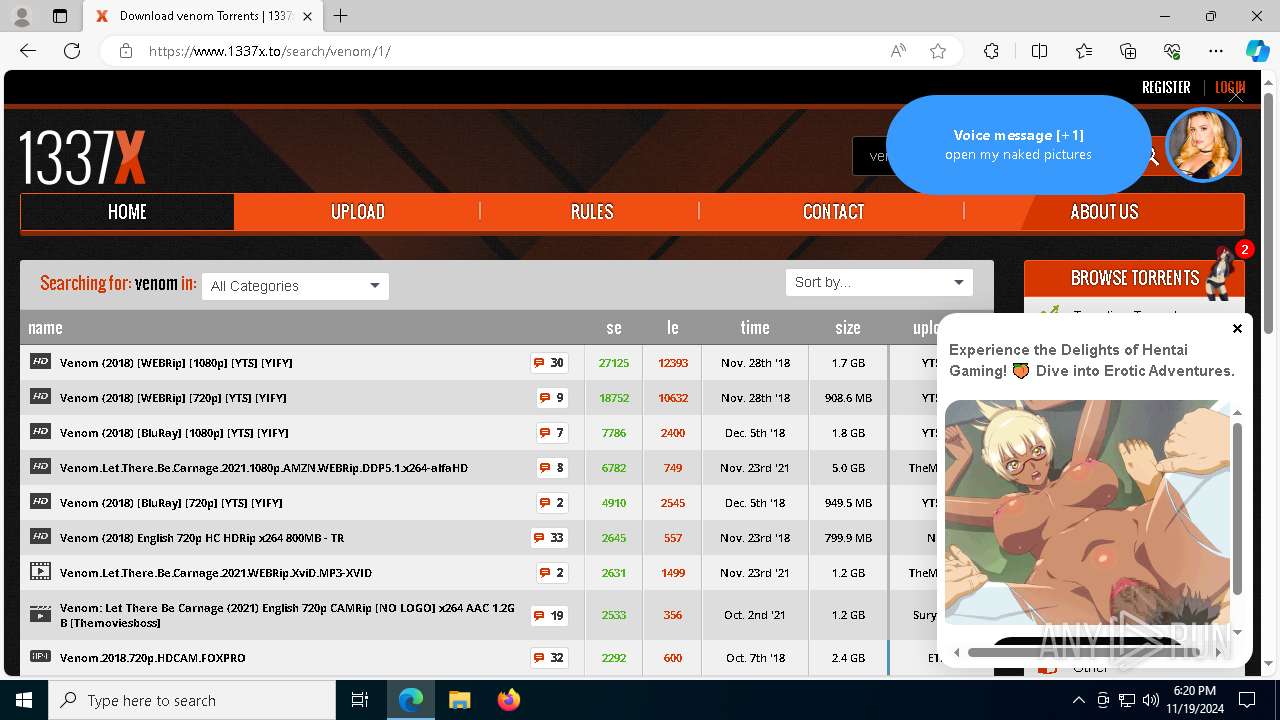Click the down arrow of page scrollbar
Image resolution: width=1280 pixels, height=720 pixels.
click(x=1269, y=663)
